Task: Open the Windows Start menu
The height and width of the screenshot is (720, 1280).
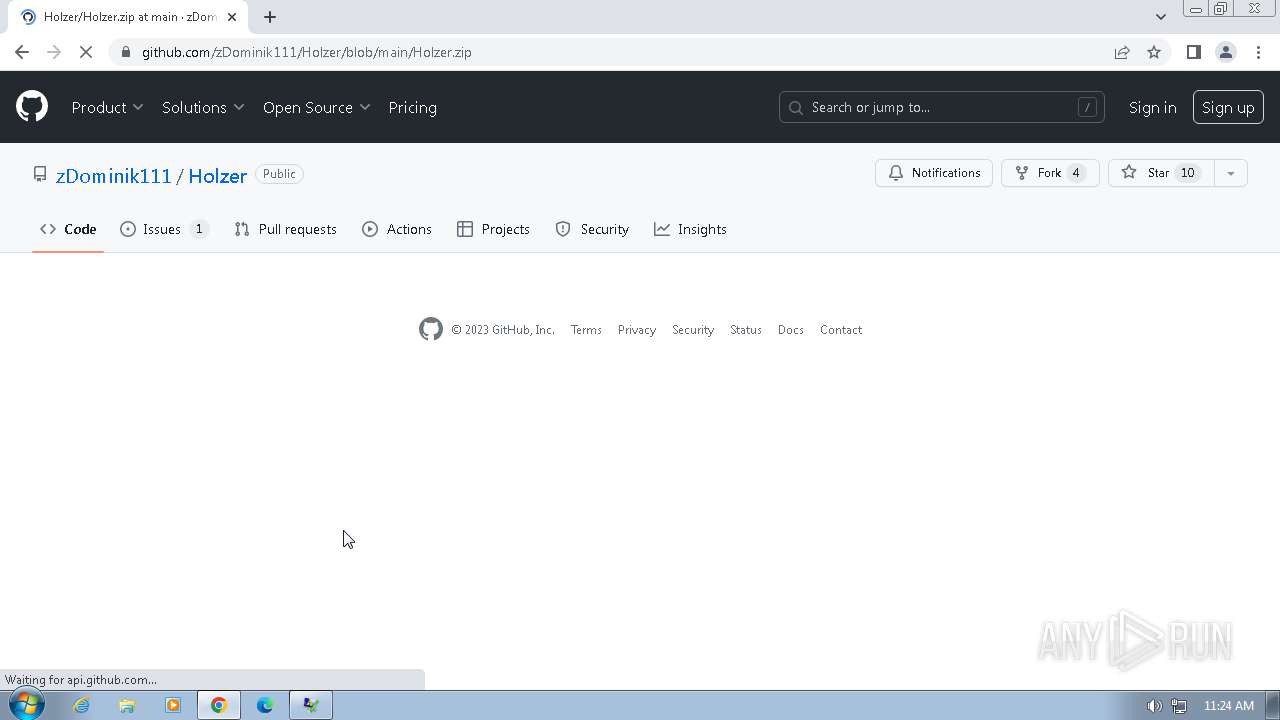Action: click(x=25, y=705)
